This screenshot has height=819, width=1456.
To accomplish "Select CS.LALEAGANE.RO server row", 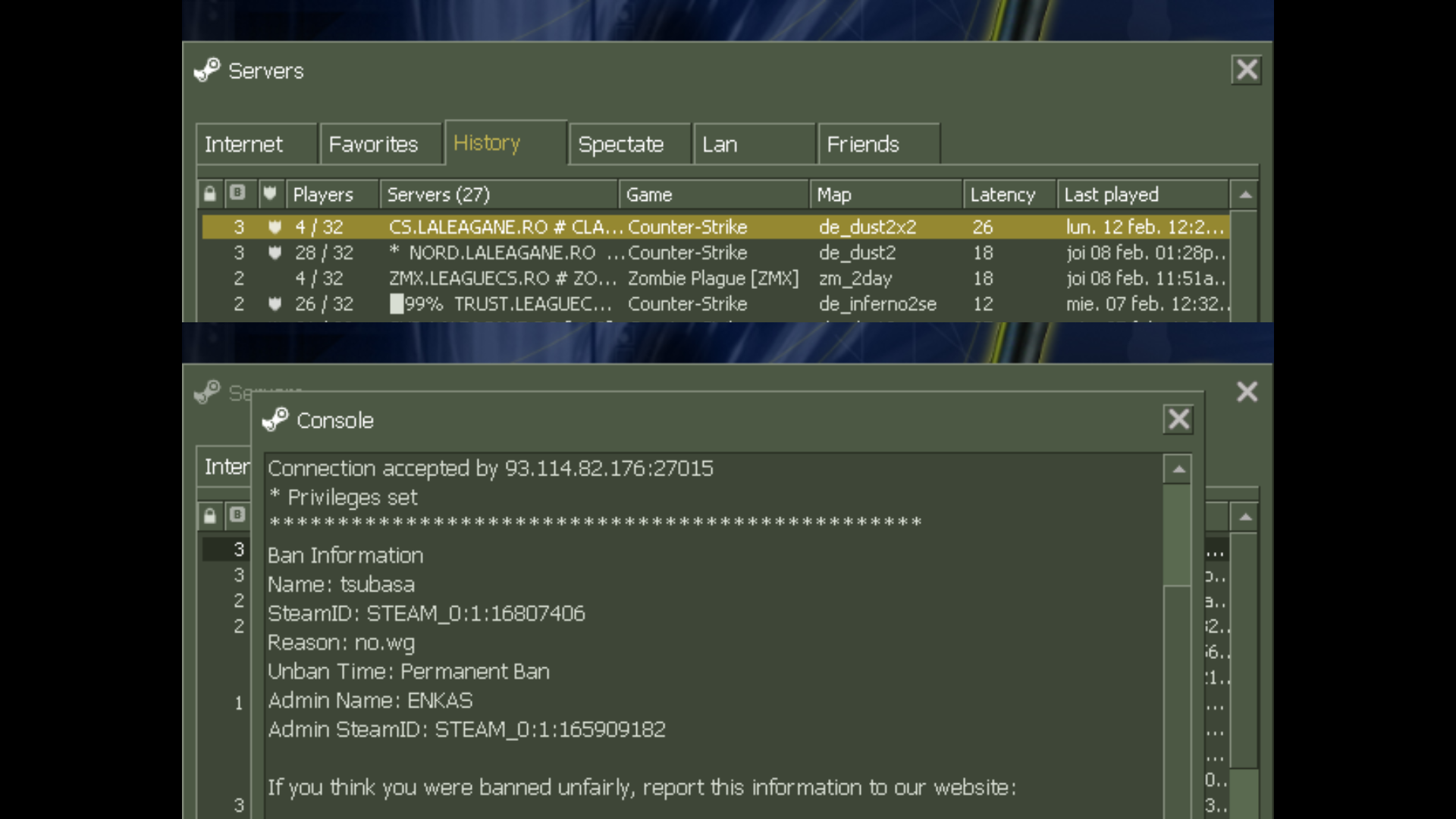I will [x=500, y=227].
